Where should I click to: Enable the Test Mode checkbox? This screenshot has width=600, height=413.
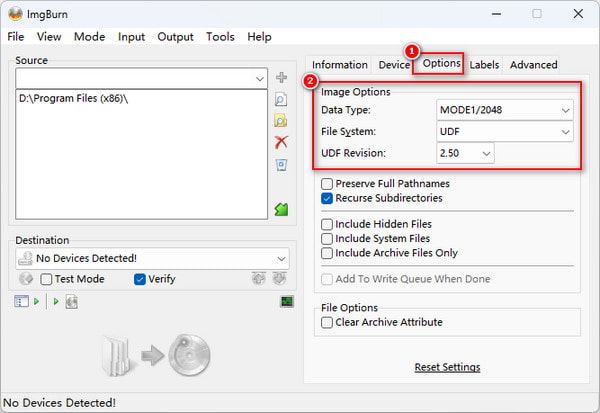[46, 279]
